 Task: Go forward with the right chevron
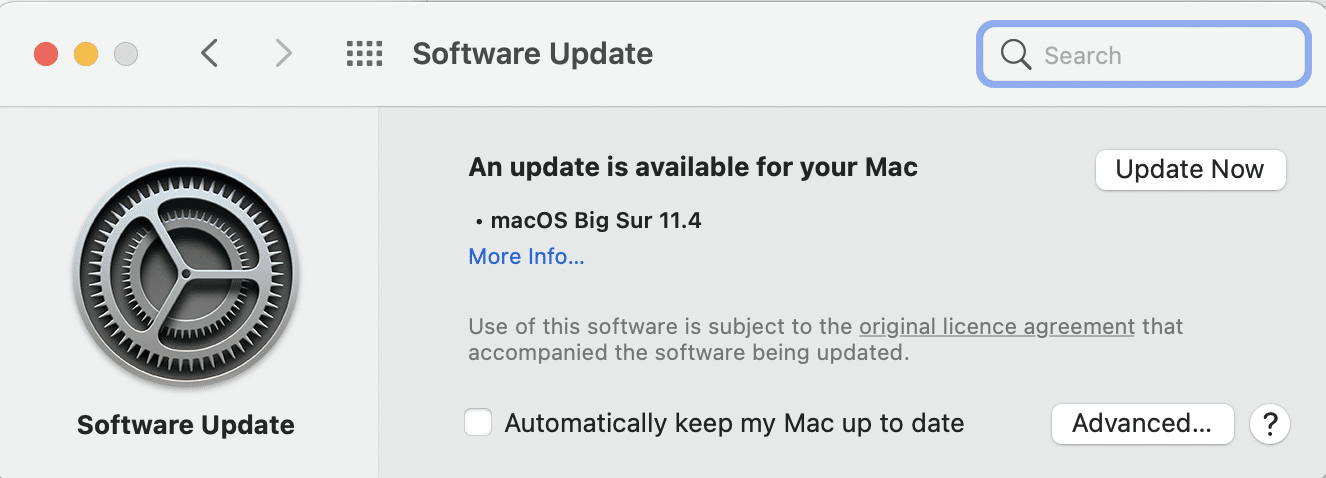pos(284,54)
